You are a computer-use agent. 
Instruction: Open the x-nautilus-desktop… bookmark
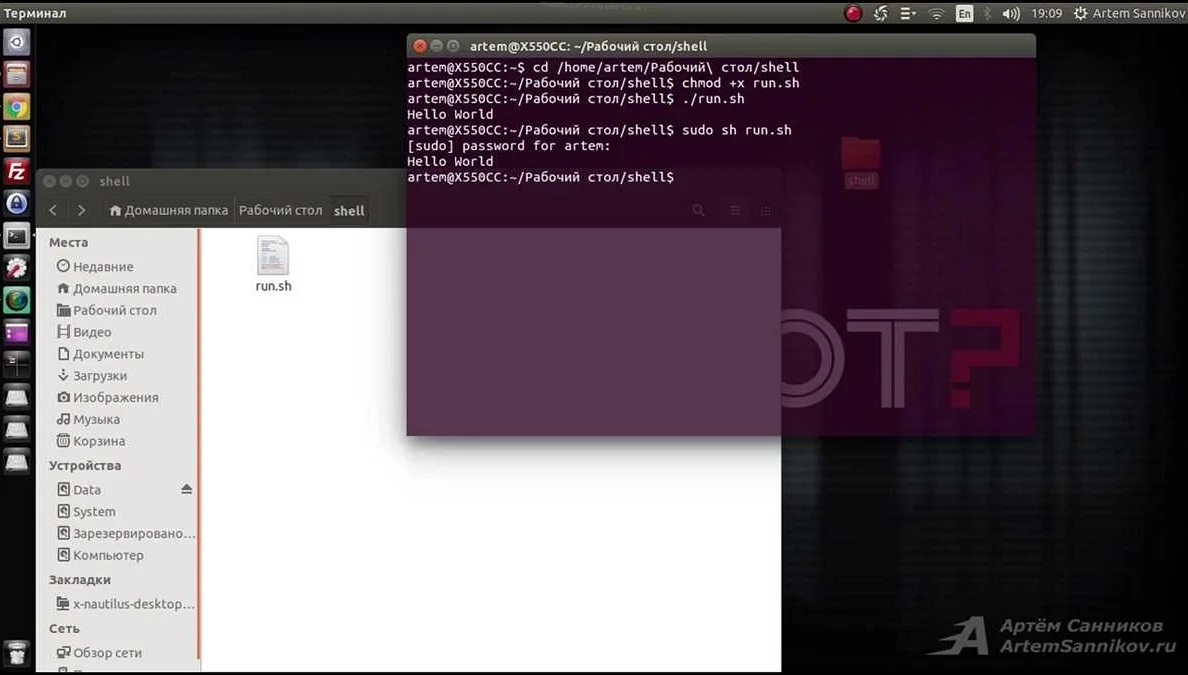pyautogui.click(x=126, y=605)
